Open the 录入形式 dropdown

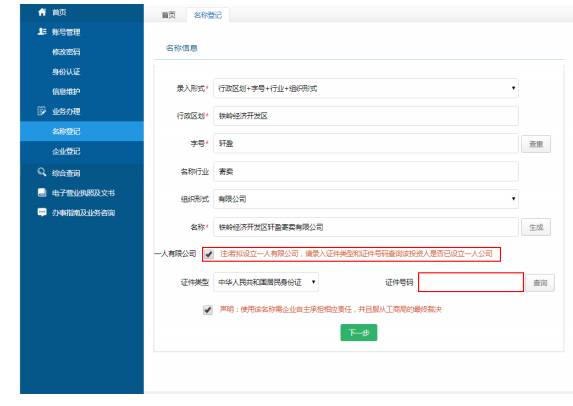(366, 88)
